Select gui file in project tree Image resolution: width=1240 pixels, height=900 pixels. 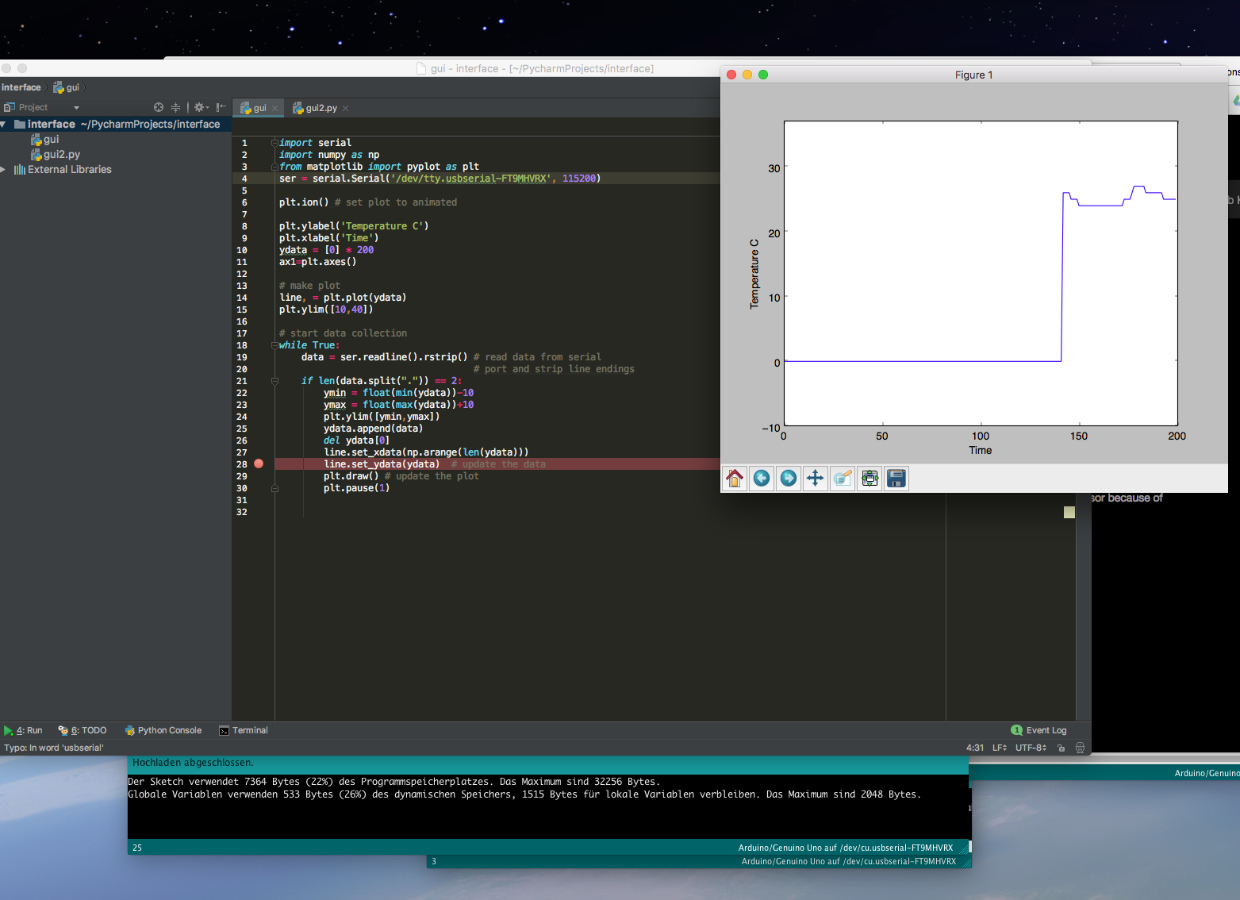tap(44, 140)
